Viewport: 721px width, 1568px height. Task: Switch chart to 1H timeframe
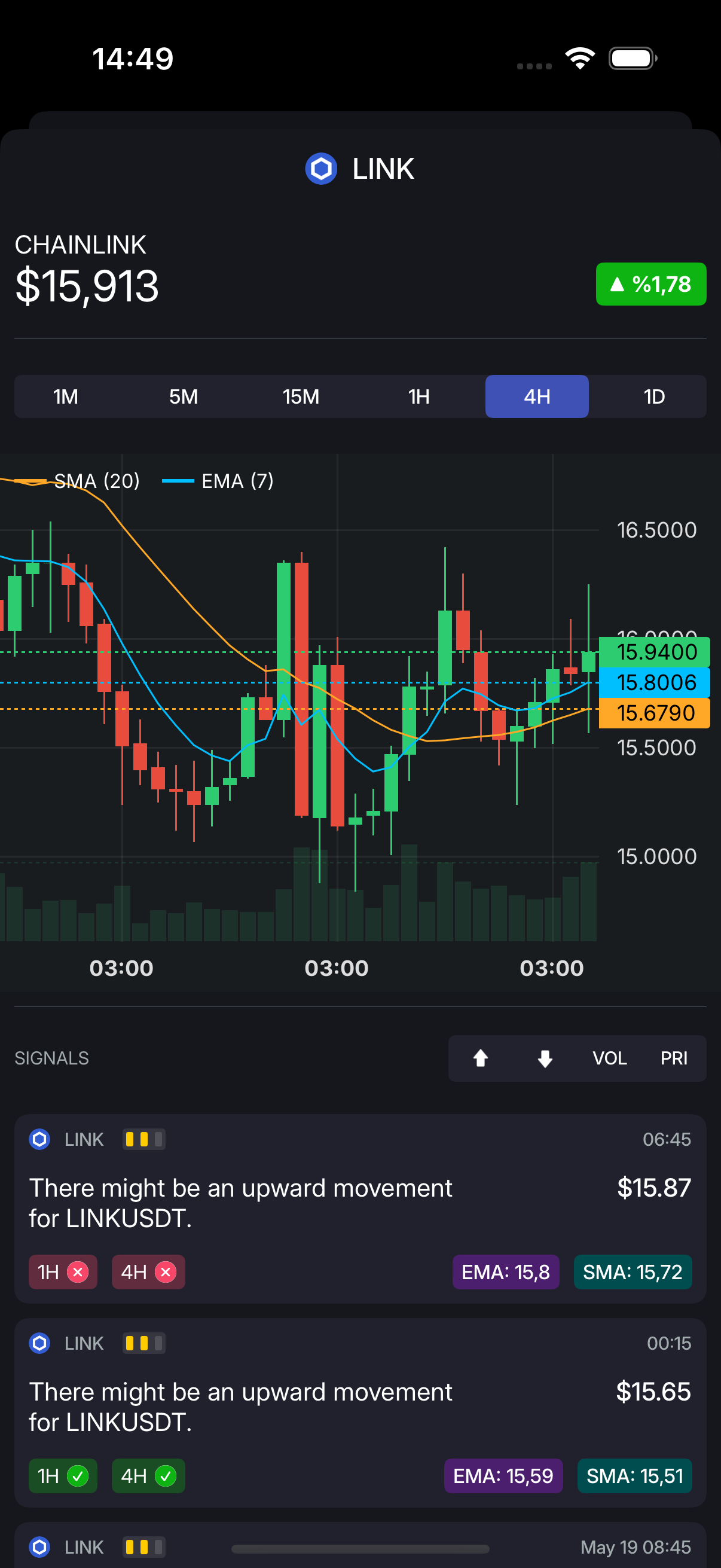(418, 397)
